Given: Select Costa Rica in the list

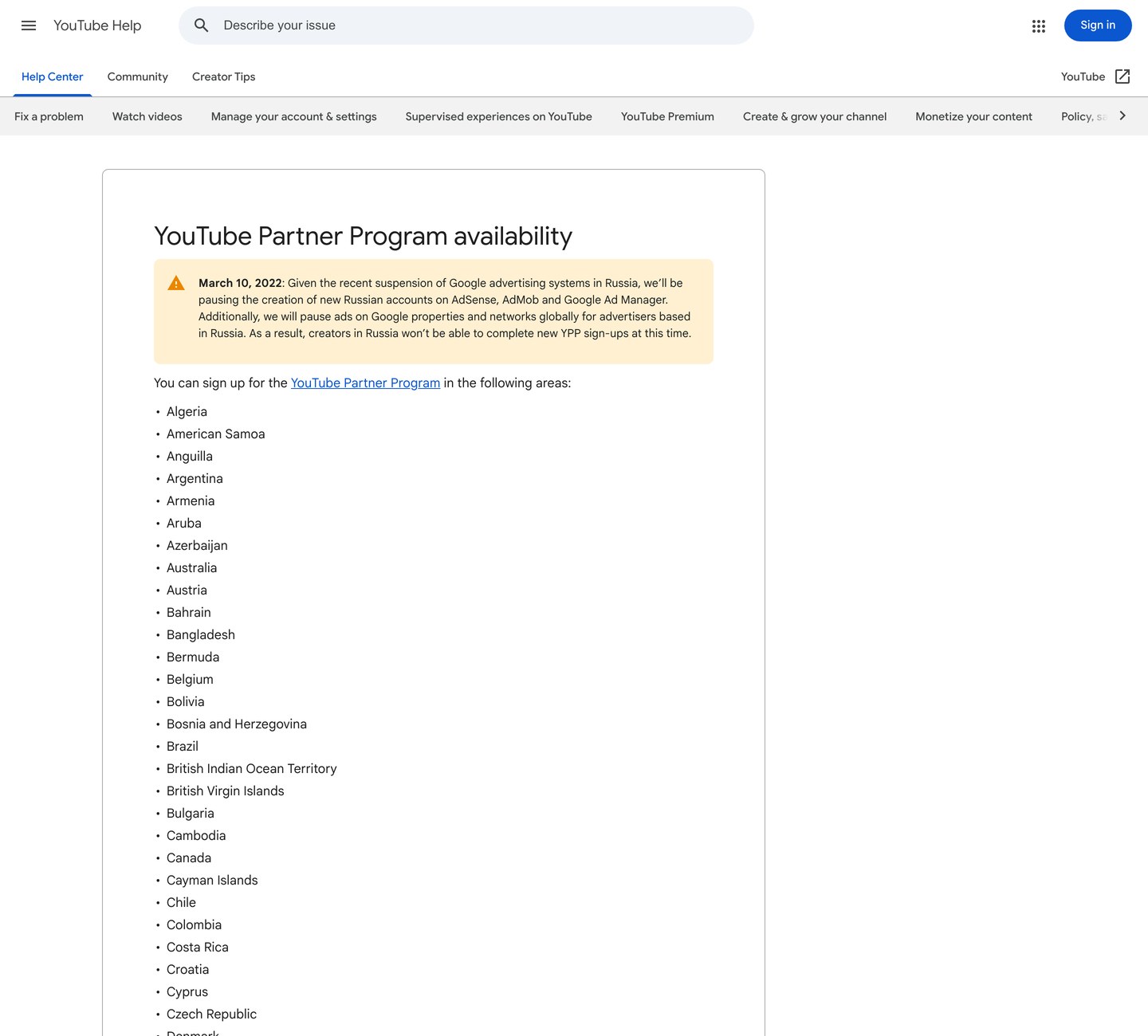Looking at the screenshot, I should (x=198, y=947).
